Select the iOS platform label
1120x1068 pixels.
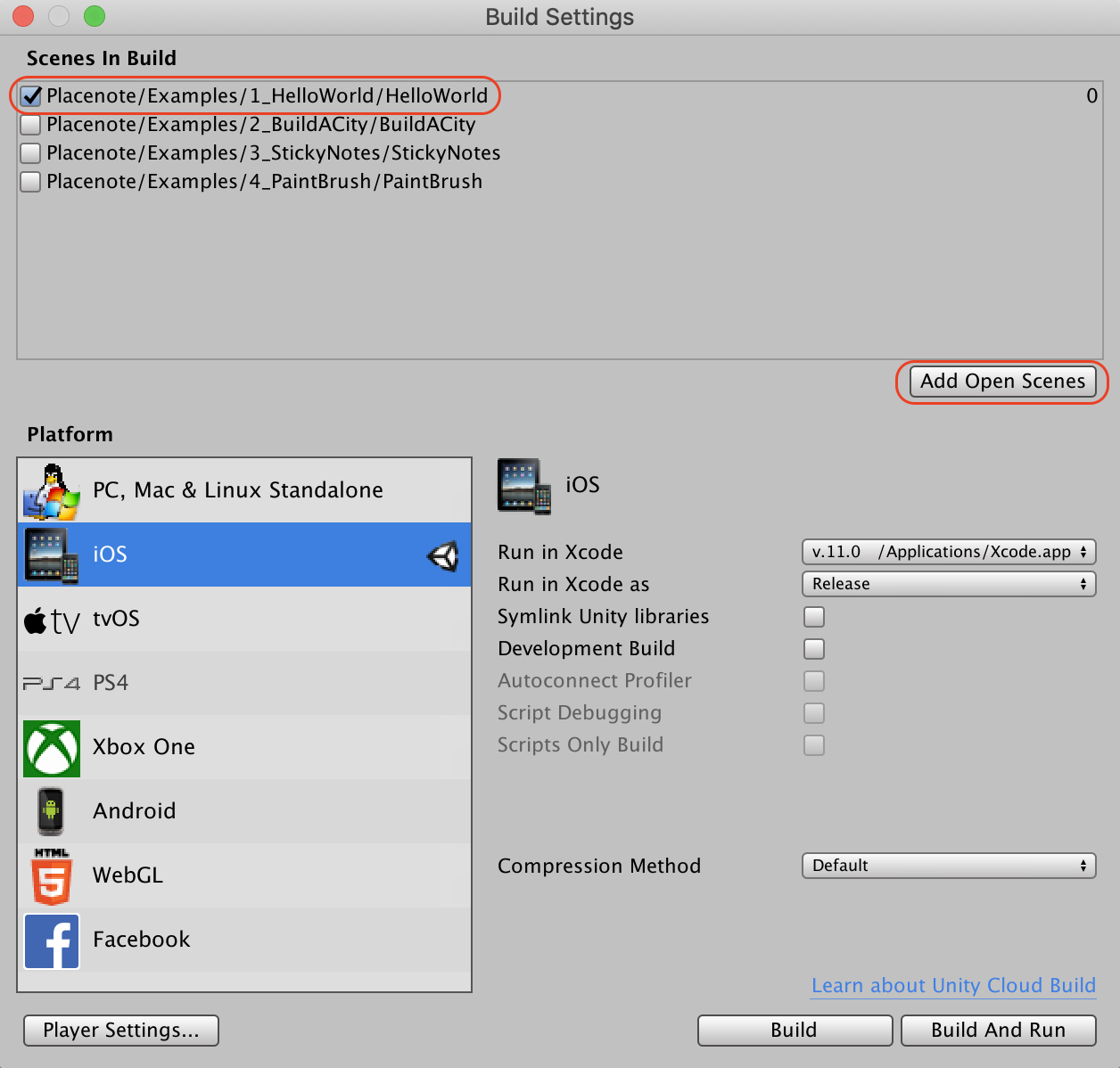pos(110,555)
